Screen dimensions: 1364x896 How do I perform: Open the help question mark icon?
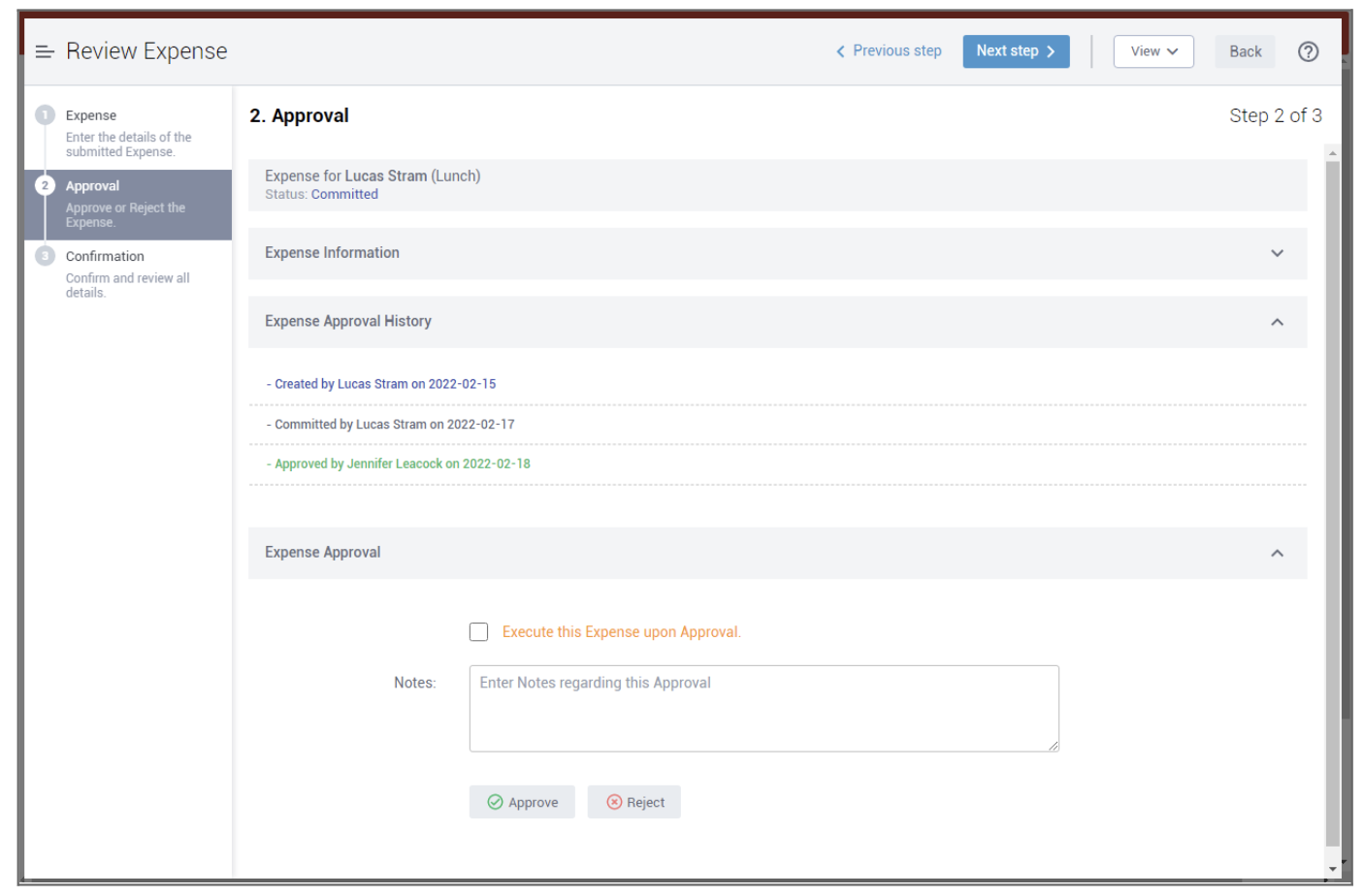(1308, 51)
